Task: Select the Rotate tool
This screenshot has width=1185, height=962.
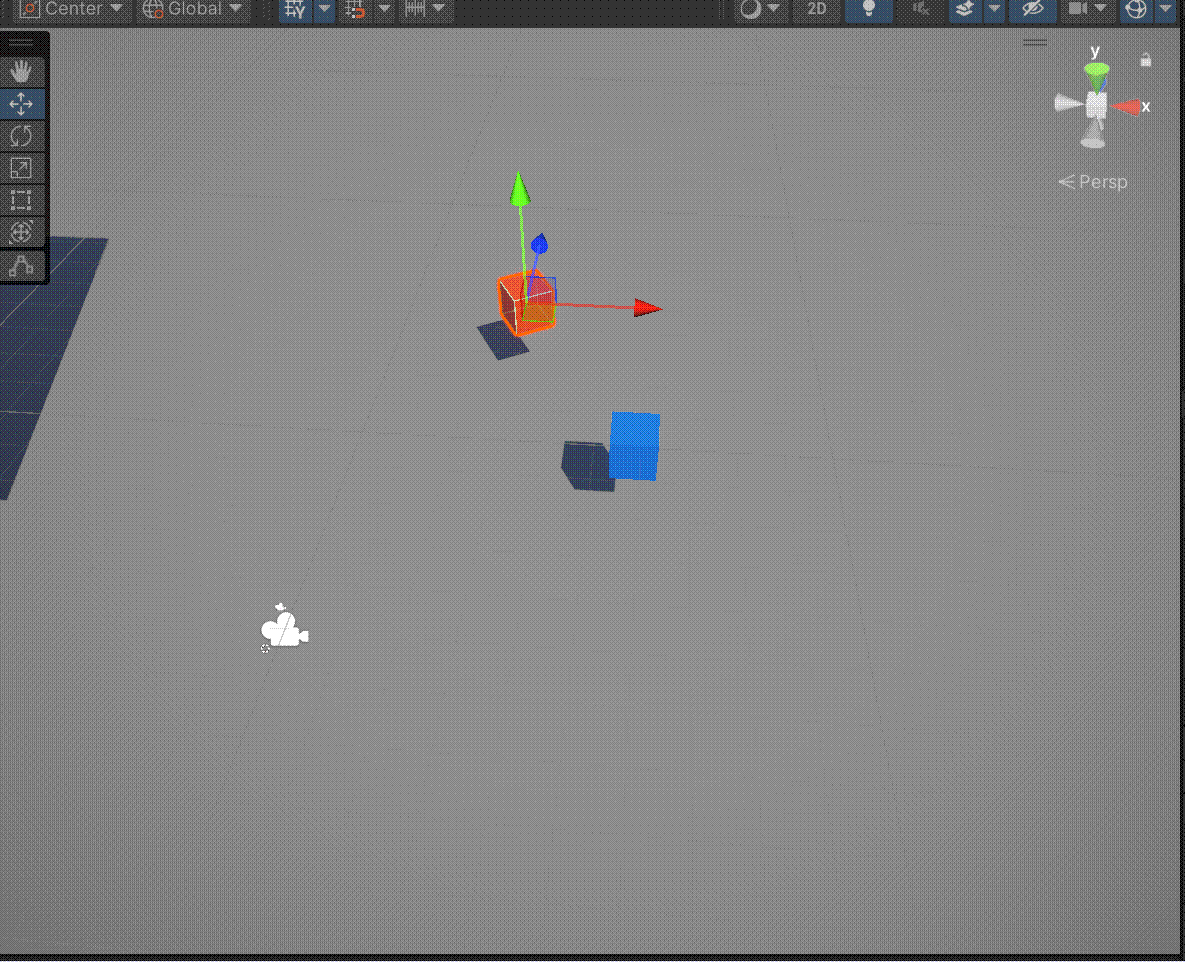Action: pos(21,136)
